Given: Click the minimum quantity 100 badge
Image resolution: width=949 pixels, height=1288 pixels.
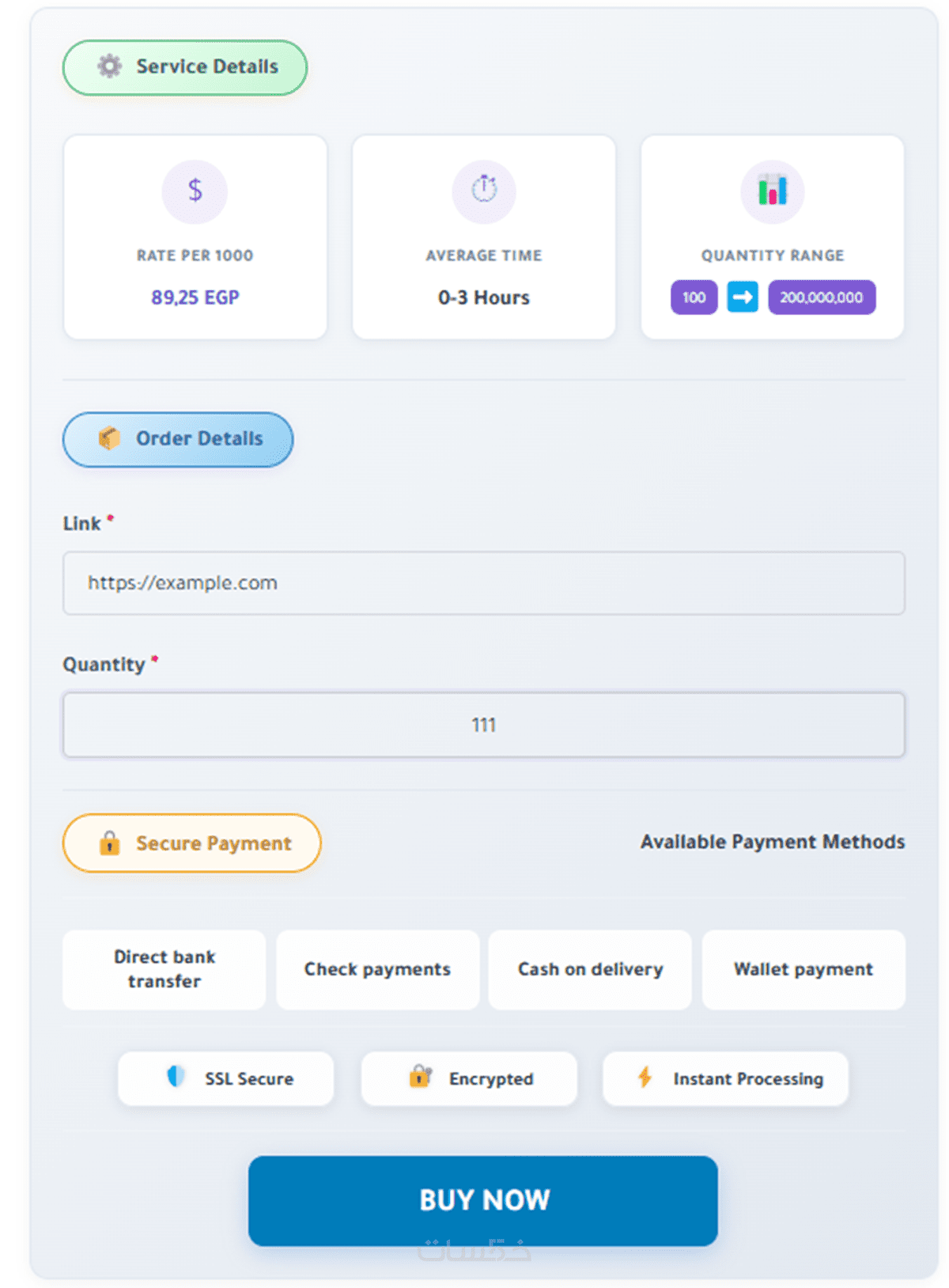Looking at the screenshot, I should pos(694,297).
